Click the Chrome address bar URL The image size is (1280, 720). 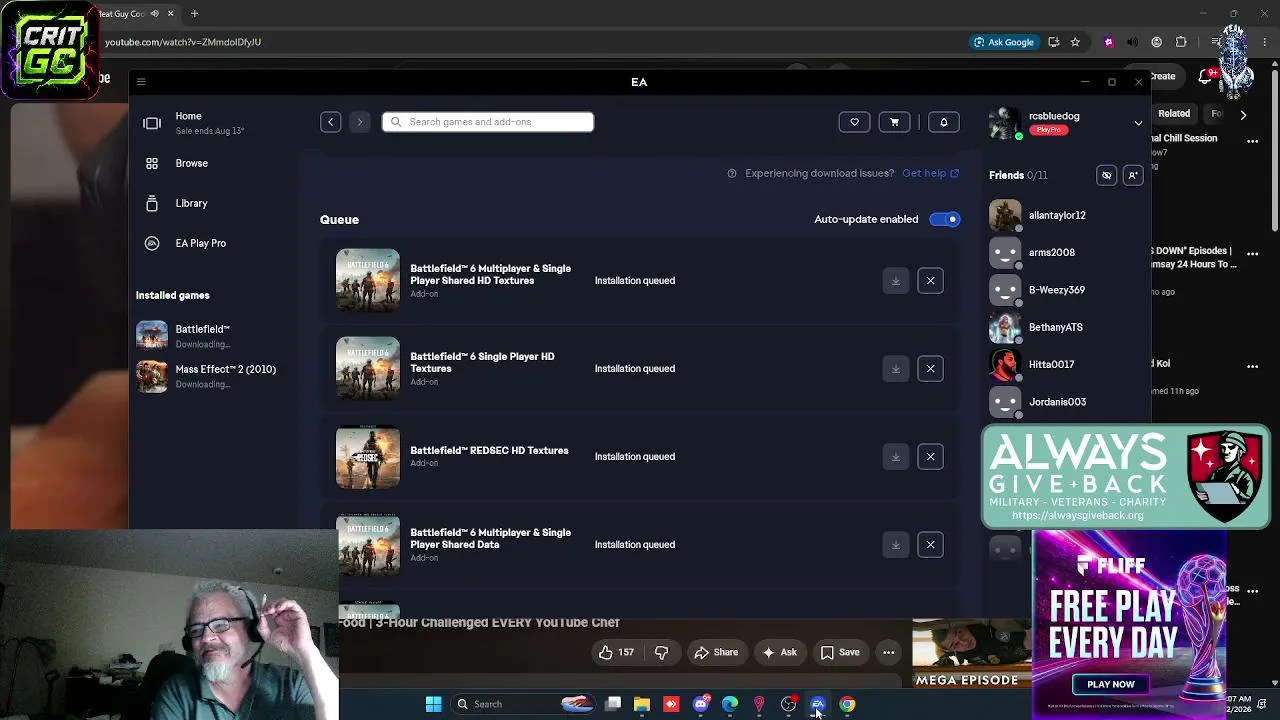183,42
